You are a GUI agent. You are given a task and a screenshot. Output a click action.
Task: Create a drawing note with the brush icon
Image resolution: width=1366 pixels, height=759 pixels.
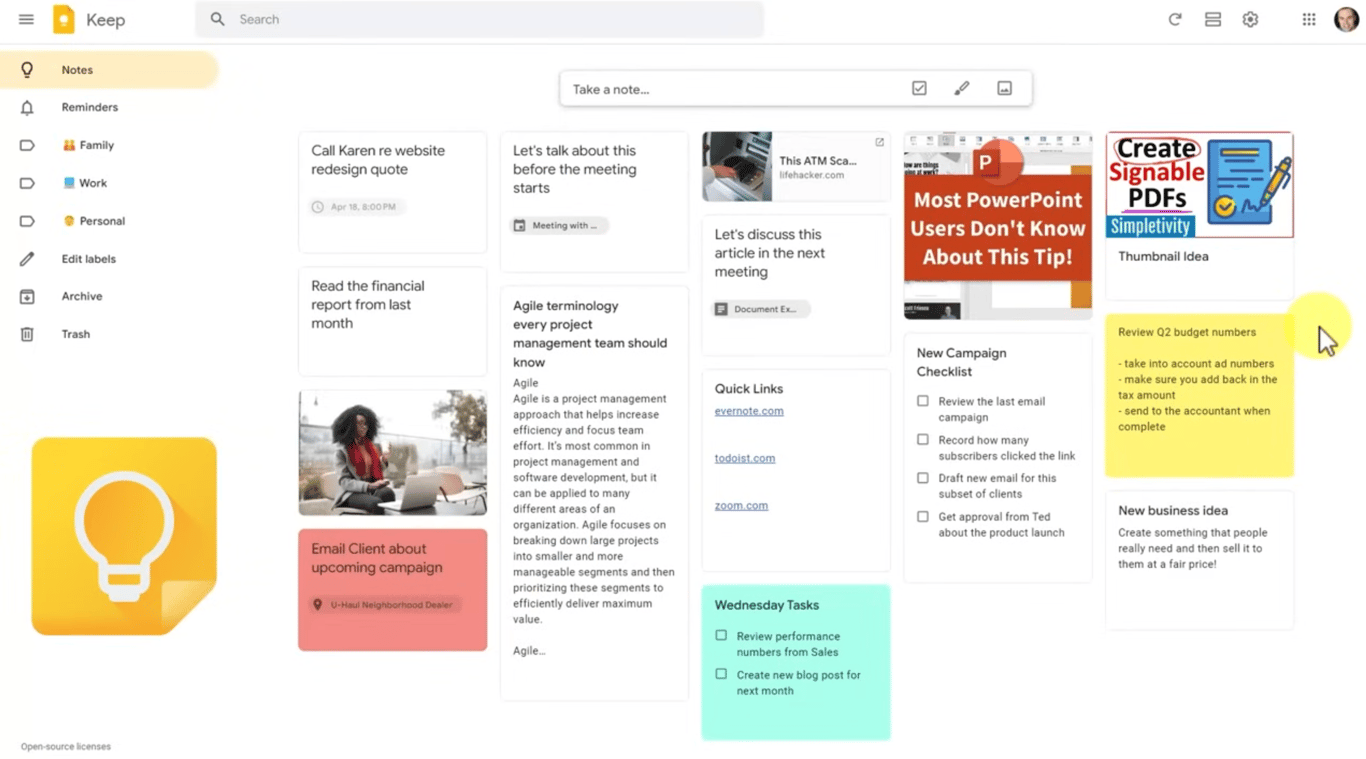[961, 88]
